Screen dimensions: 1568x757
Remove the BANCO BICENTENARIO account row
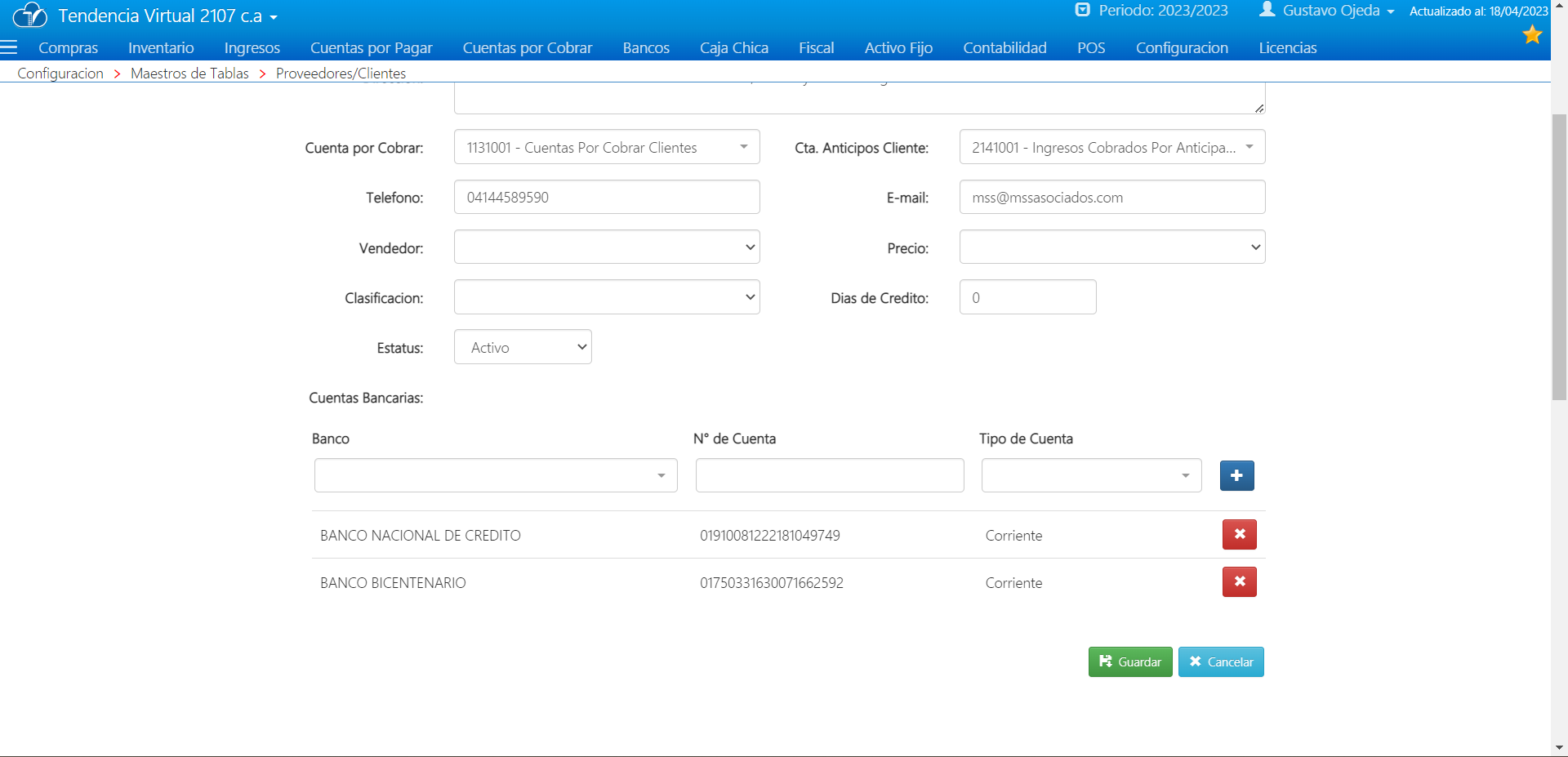pyautogui.click(x=1239, y=582)
